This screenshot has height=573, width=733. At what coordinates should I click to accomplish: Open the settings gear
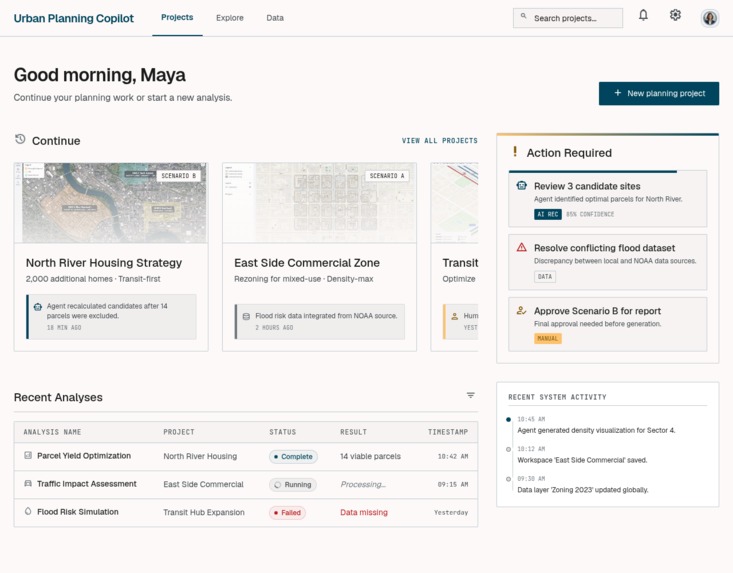tap(675, 15)
